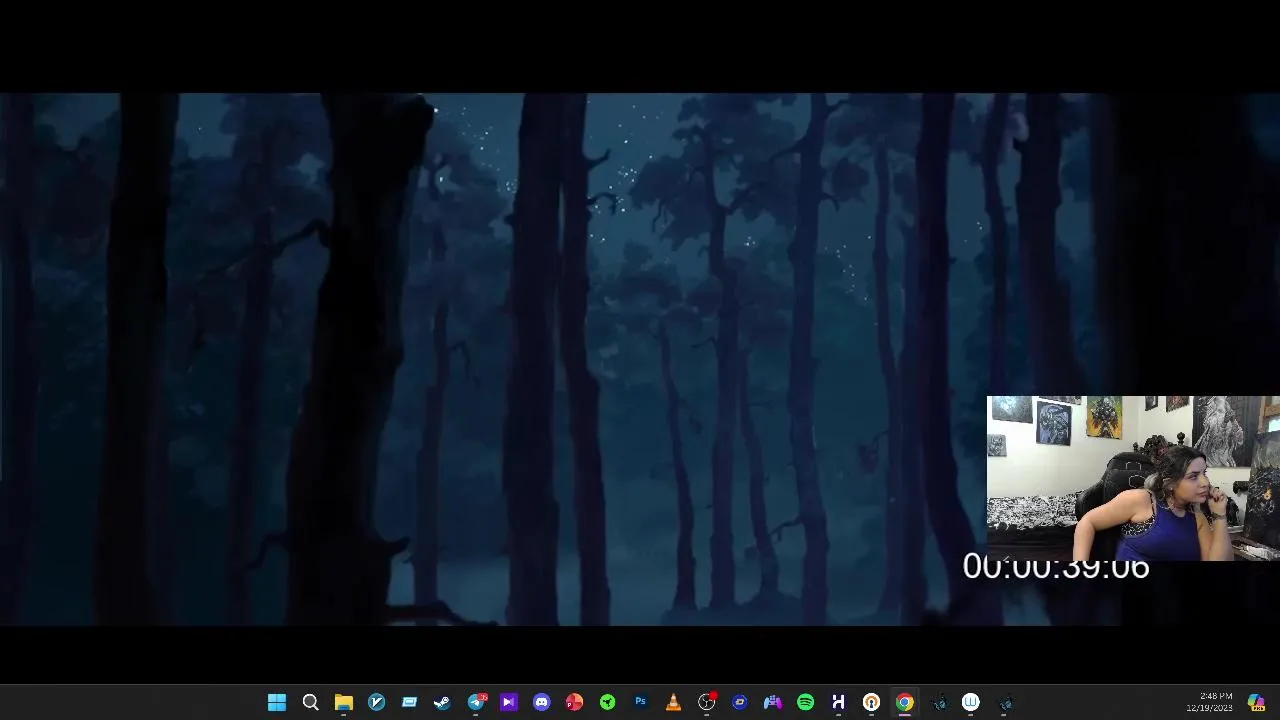
Task: Click blue circular checkmark app icon
Action: pyautogui.click(x=376, y=703)
